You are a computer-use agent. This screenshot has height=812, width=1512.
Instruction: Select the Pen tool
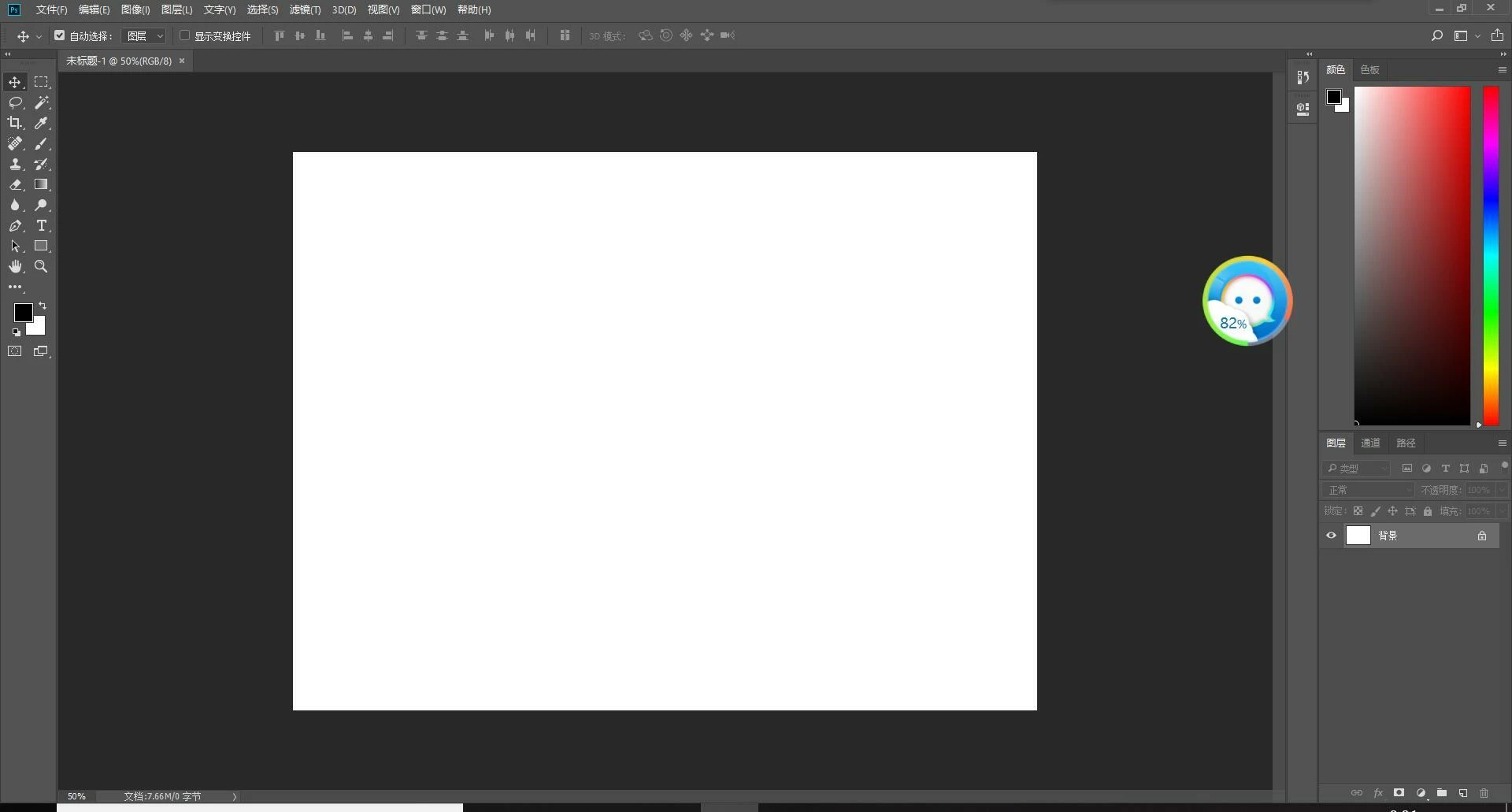[15, 225]
